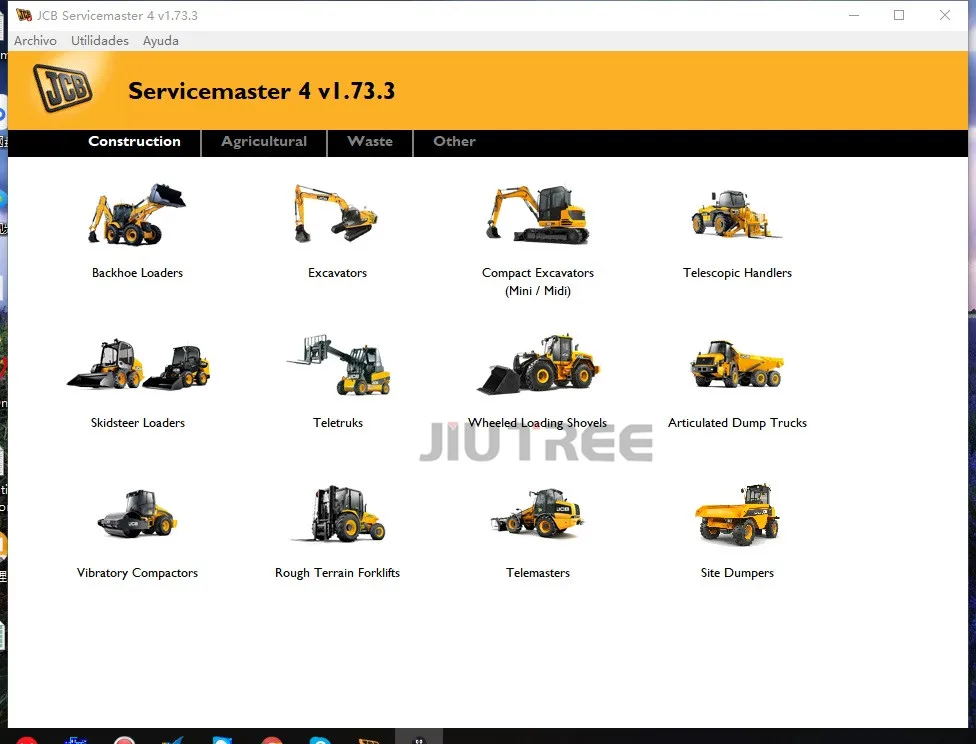Select the Other equipment tab
Viewport: 976px width, 744px height.
(x=454, y=142)
